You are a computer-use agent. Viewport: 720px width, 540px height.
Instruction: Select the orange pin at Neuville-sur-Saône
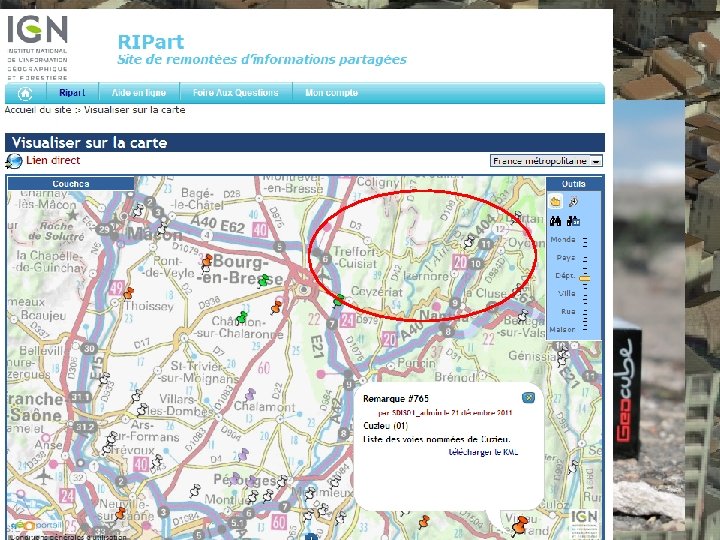click(x=120, y=513)
